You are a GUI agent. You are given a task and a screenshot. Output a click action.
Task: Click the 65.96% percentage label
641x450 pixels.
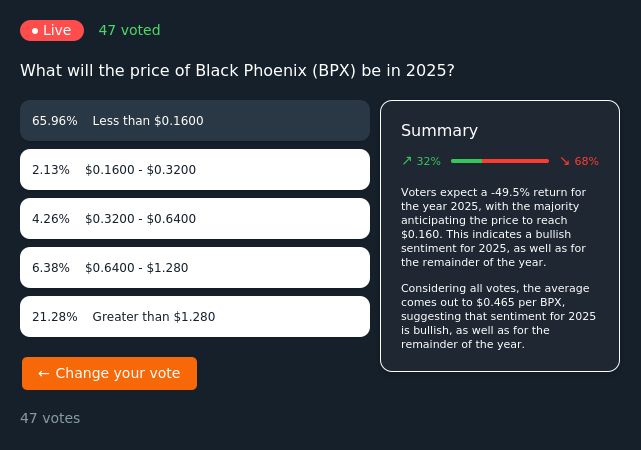tap(55, 121)
